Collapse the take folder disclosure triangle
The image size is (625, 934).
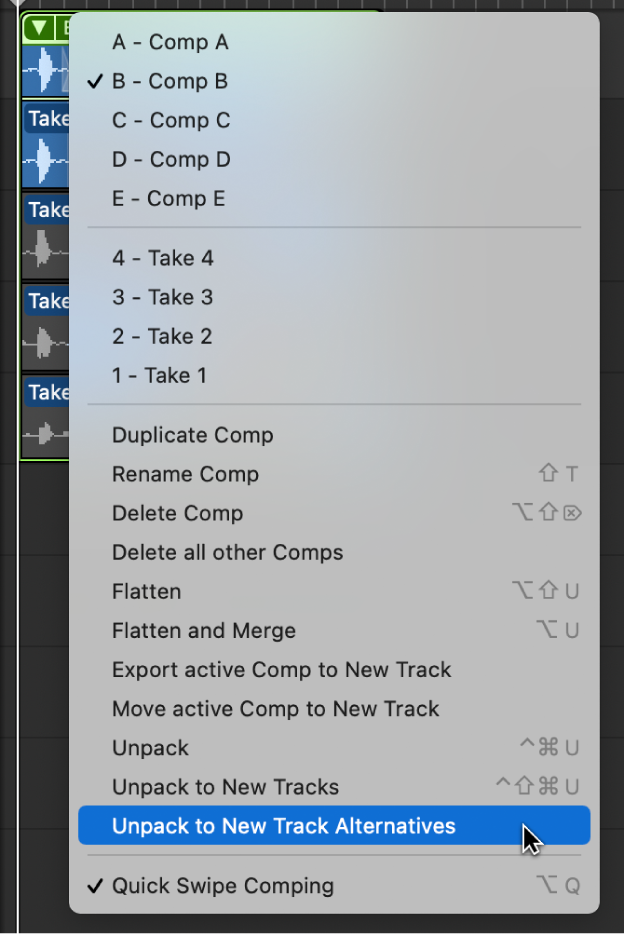coord(38,28)
